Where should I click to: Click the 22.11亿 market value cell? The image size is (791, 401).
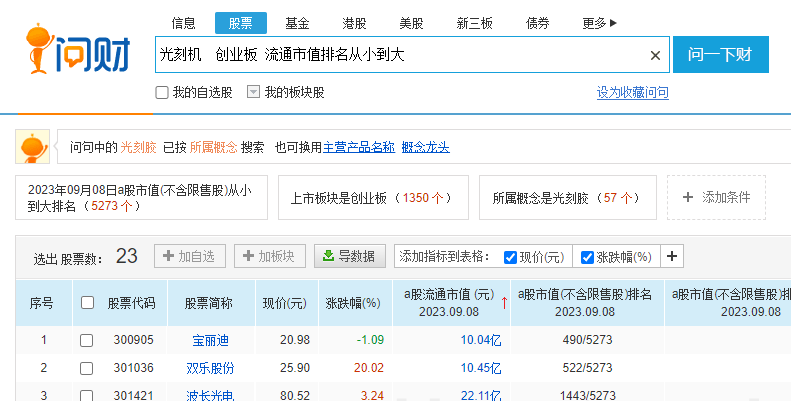481,395
